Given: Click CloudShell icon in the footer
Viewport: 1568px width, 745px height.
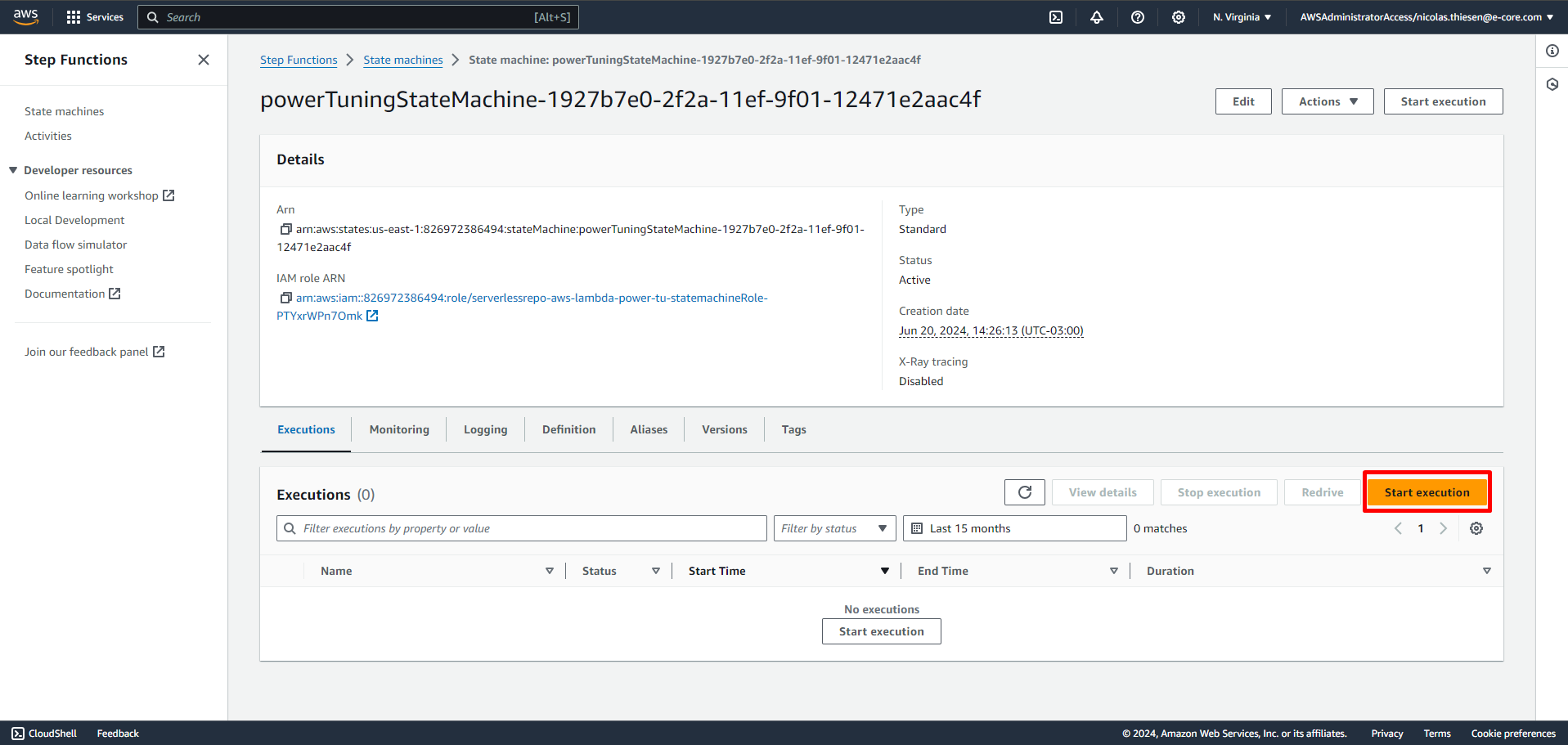Looking at the screenshot, I should pyautogui.click(x=18, y=734).
